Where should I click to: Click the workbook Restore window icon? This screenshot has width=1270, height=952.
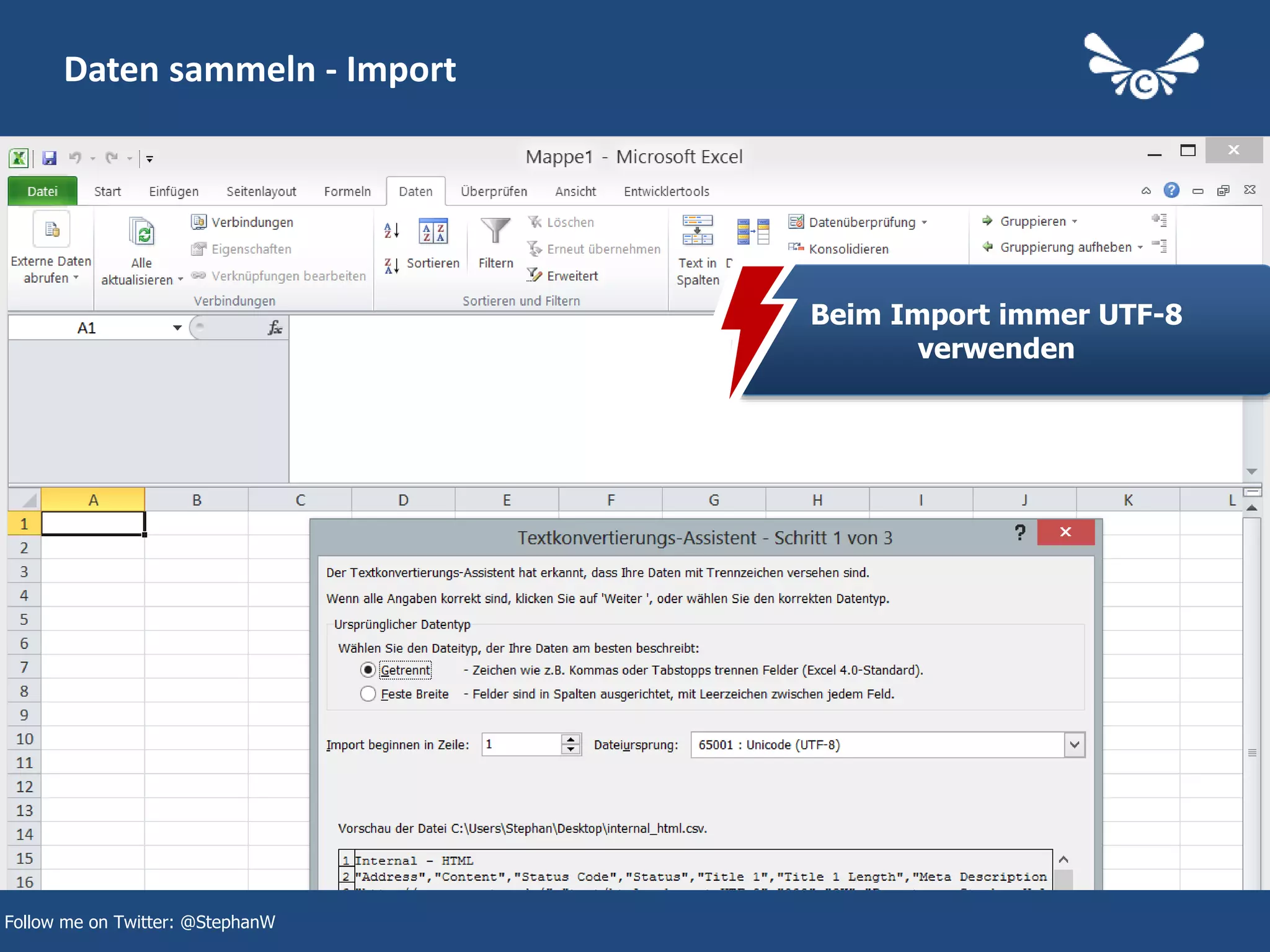[1223, 191]
